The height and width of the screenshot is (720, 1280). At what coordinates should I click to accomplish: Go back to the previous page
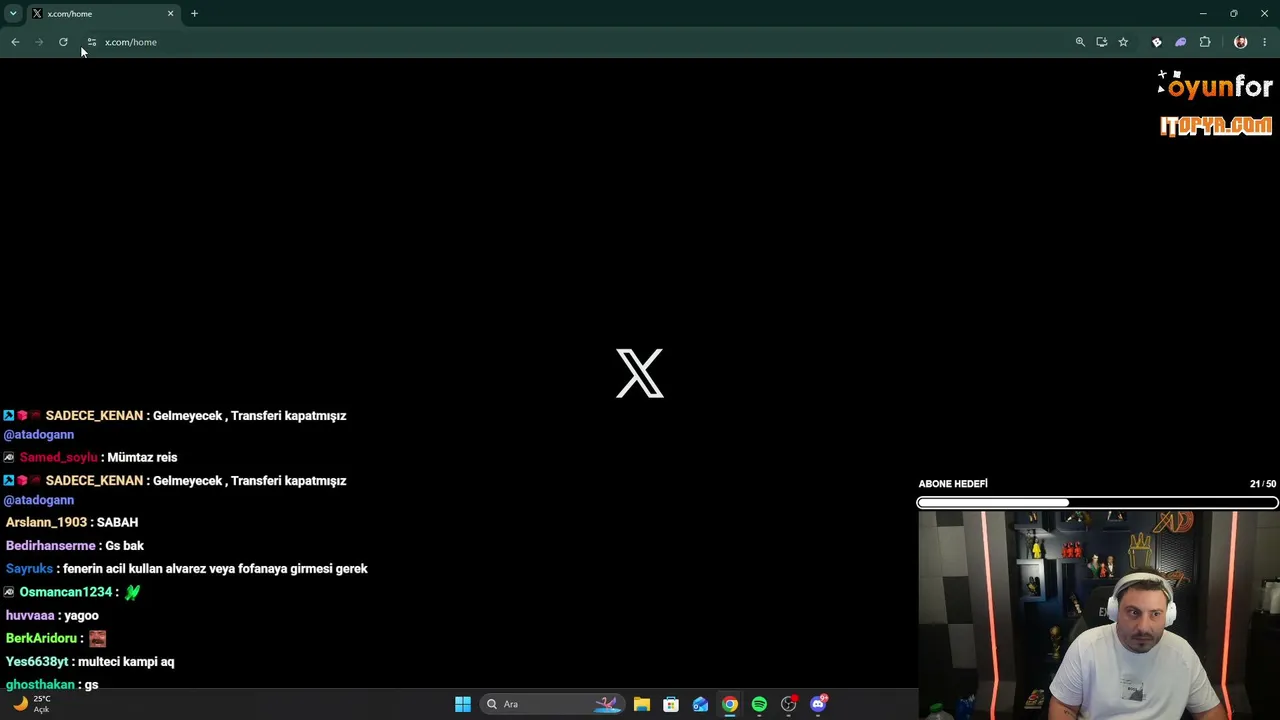[15, 42]
